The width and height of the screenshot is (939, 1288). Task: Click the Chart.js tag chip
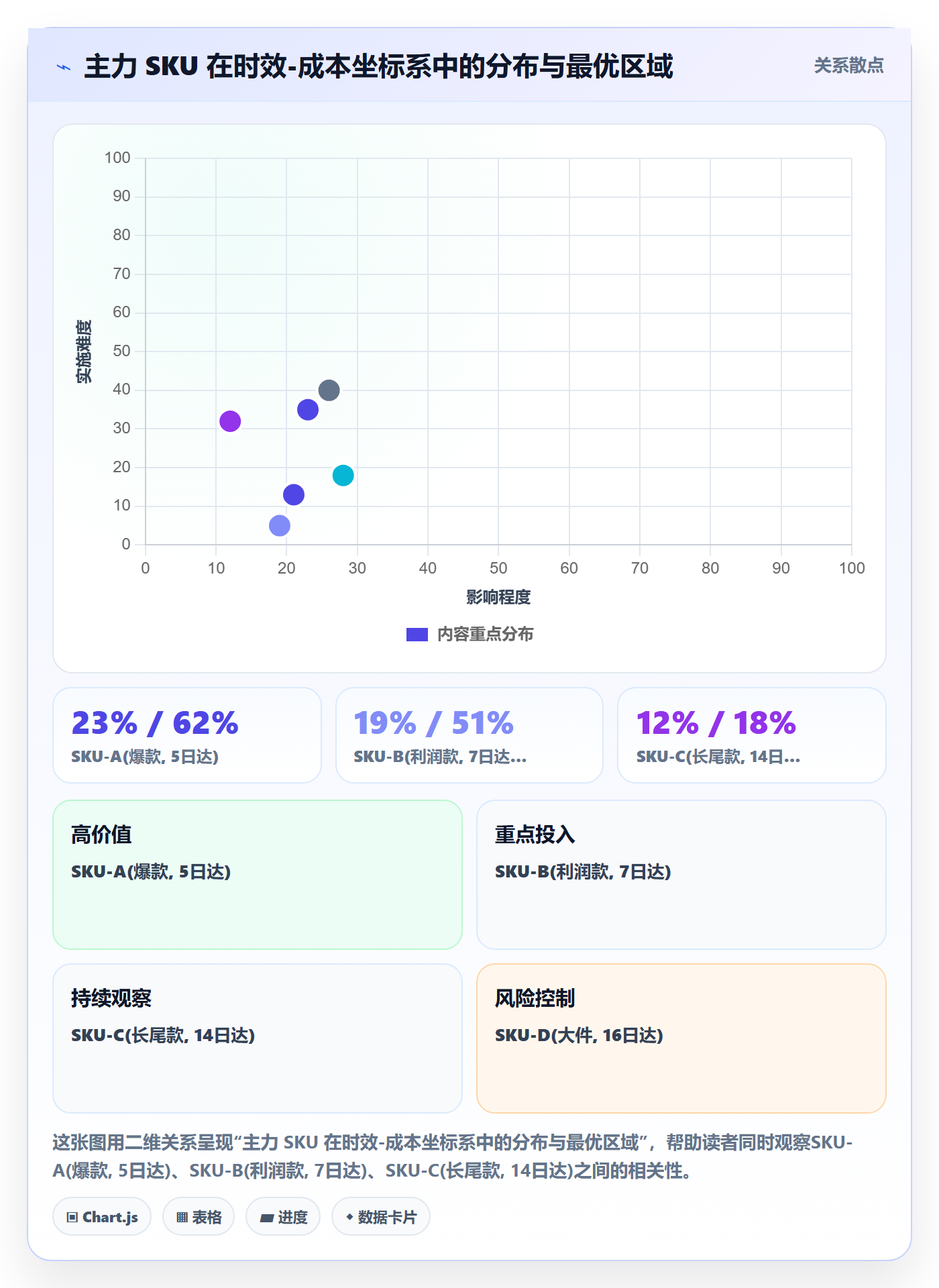(x=102, y=1216)
